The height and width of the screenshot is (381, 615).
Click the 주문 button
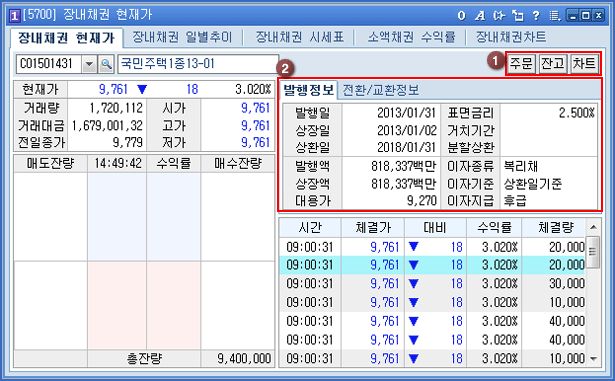[x=521, y=64]
